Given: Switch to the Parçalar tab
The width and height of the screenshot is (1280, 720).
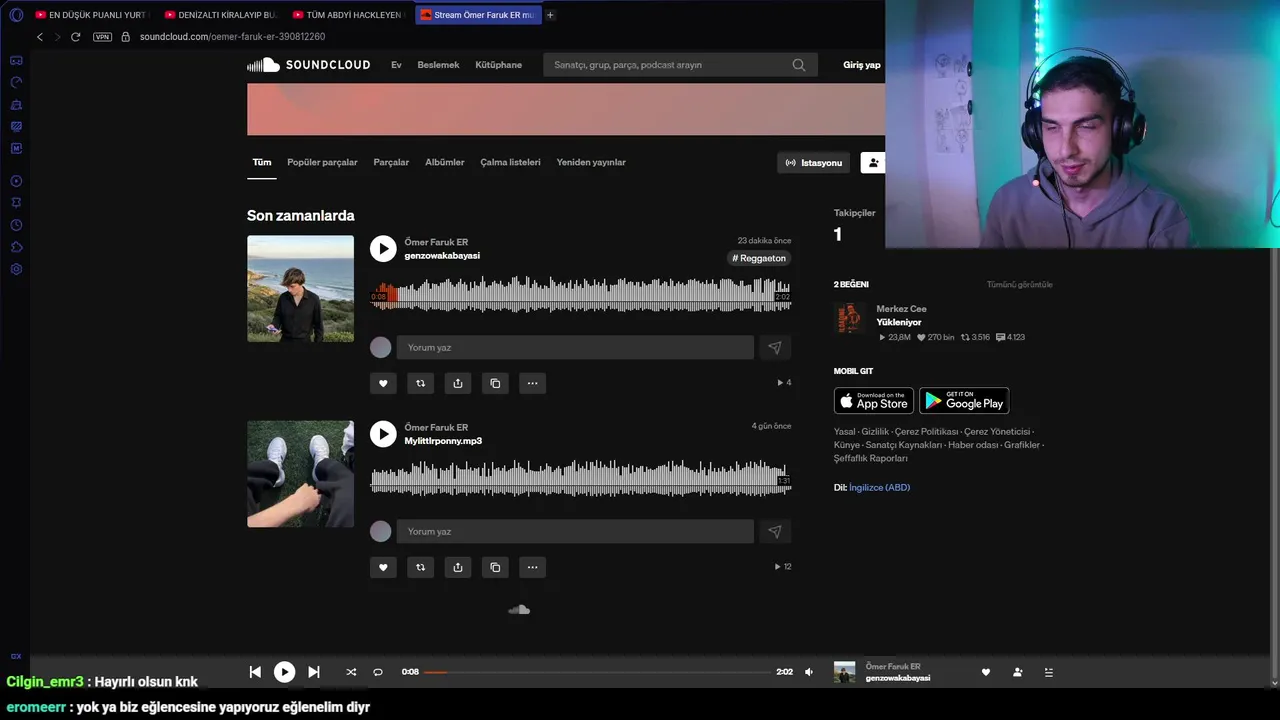Looking at the screenshot, I should pyautogui.click(x=391, y=162).
